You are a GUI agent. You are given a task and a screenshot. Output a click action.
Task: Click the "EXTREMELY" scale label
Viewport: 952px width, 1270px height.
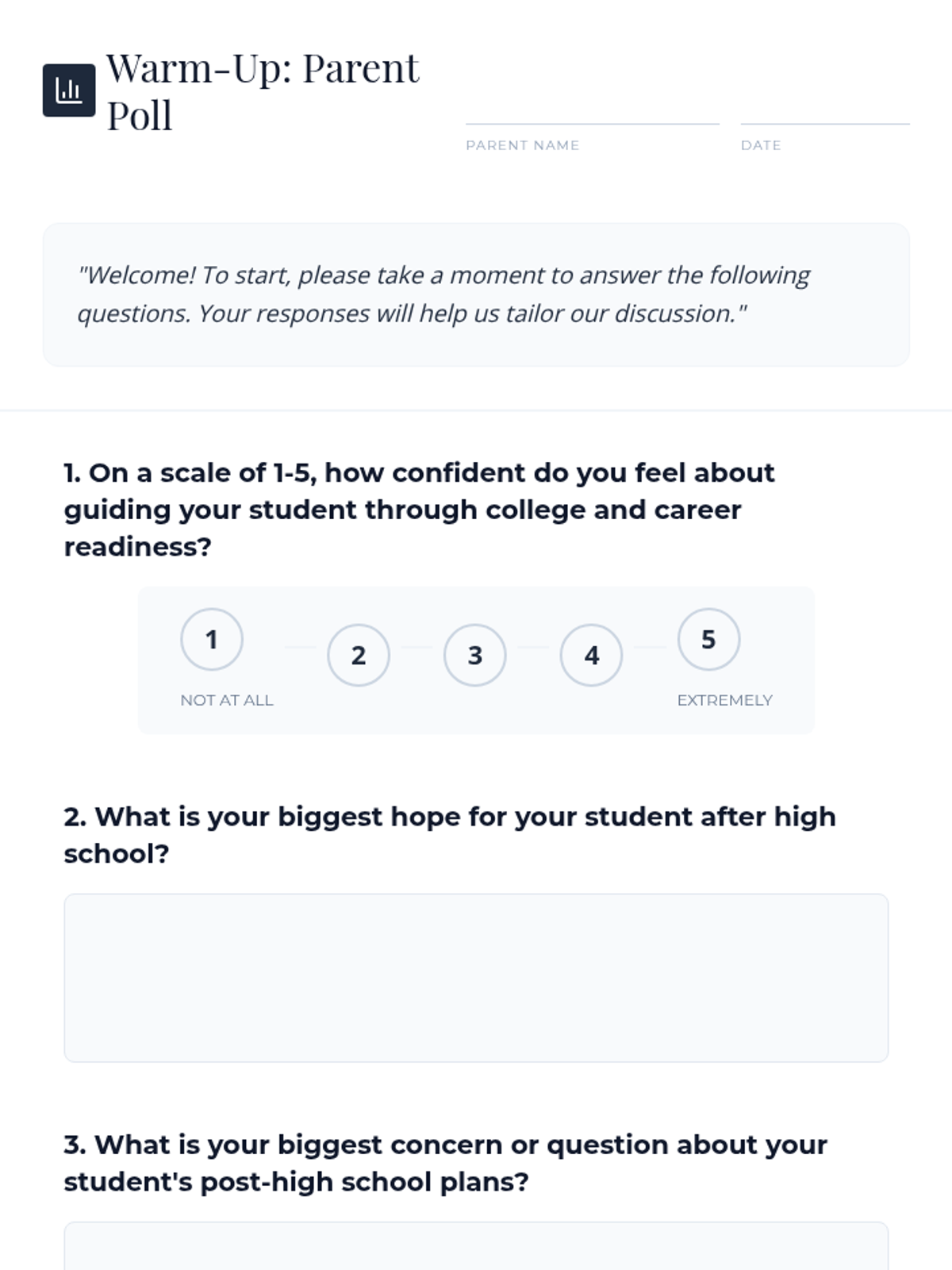725,700
